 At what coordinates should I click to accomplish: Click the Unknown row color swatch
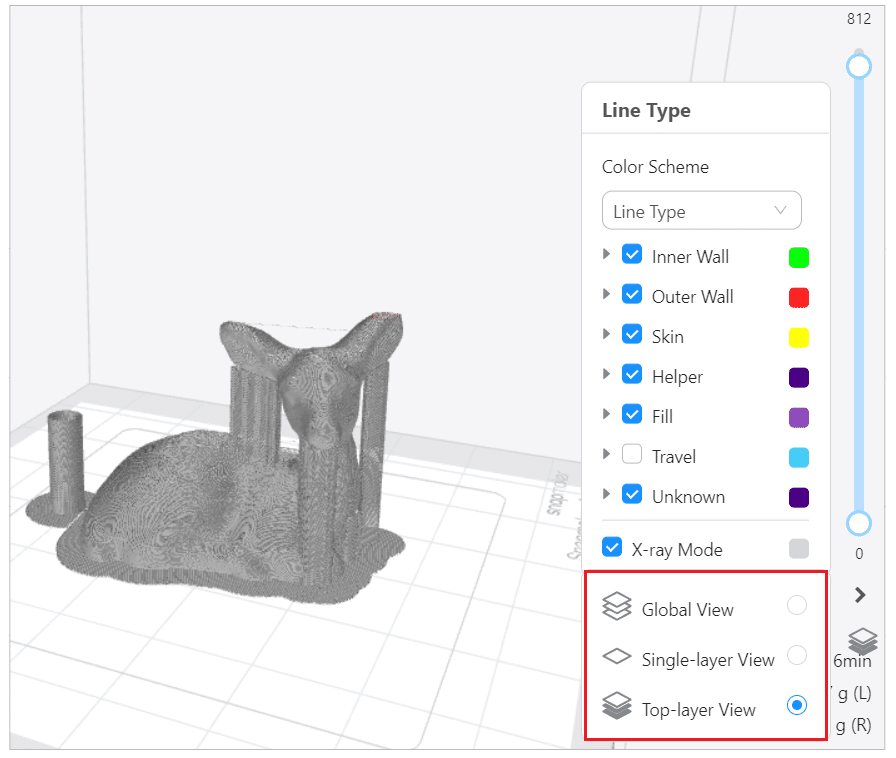point(799,497)
